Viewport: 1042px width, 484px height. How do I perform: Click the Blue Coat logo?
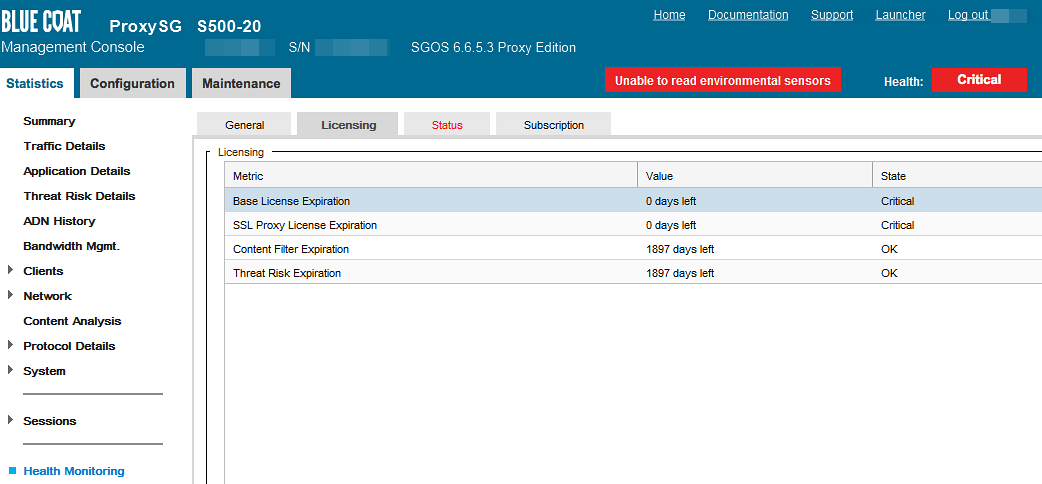[x=41, y=23]
